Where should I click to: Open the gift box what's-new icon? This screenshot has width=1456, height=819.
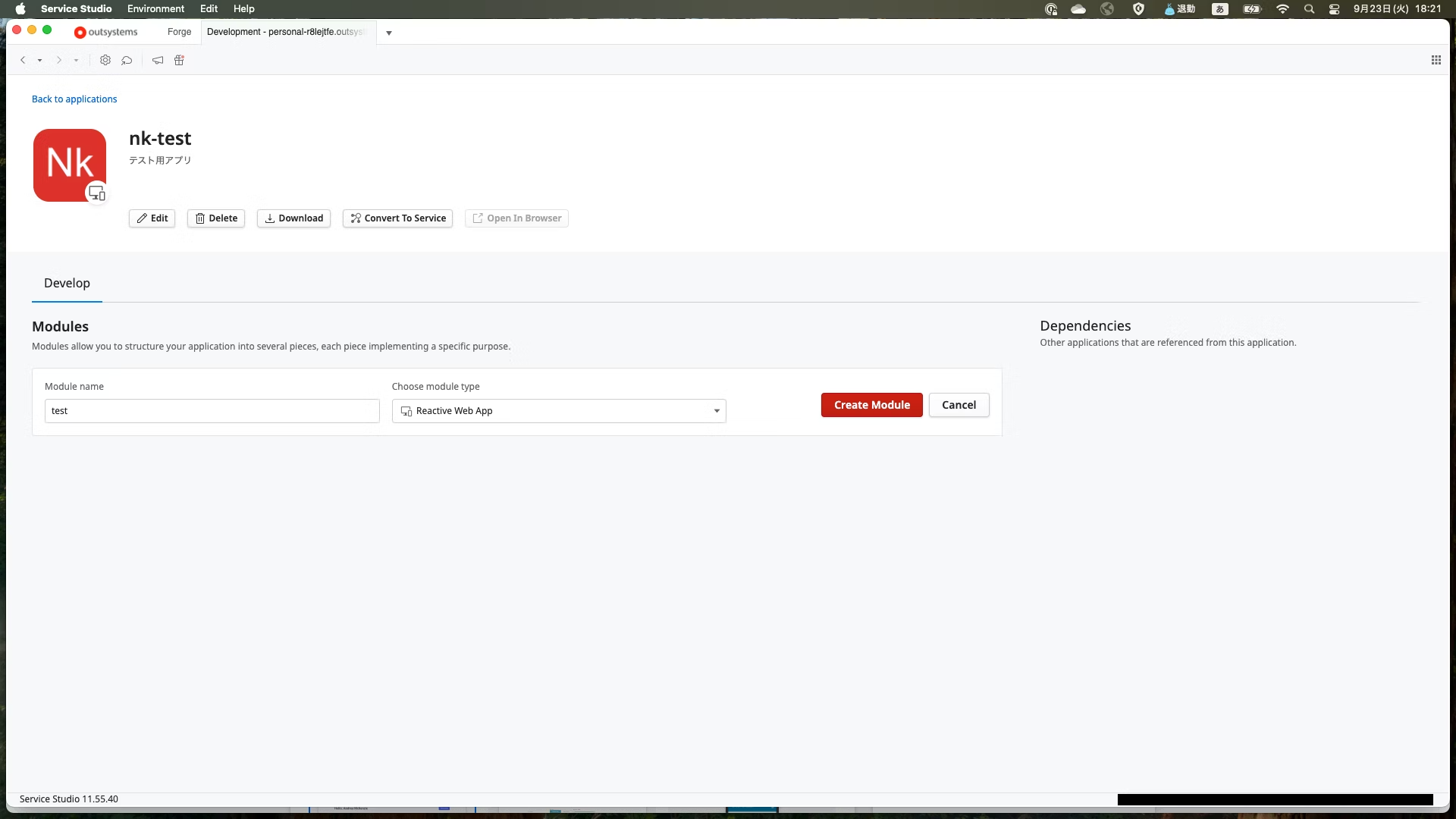[180, 60]
